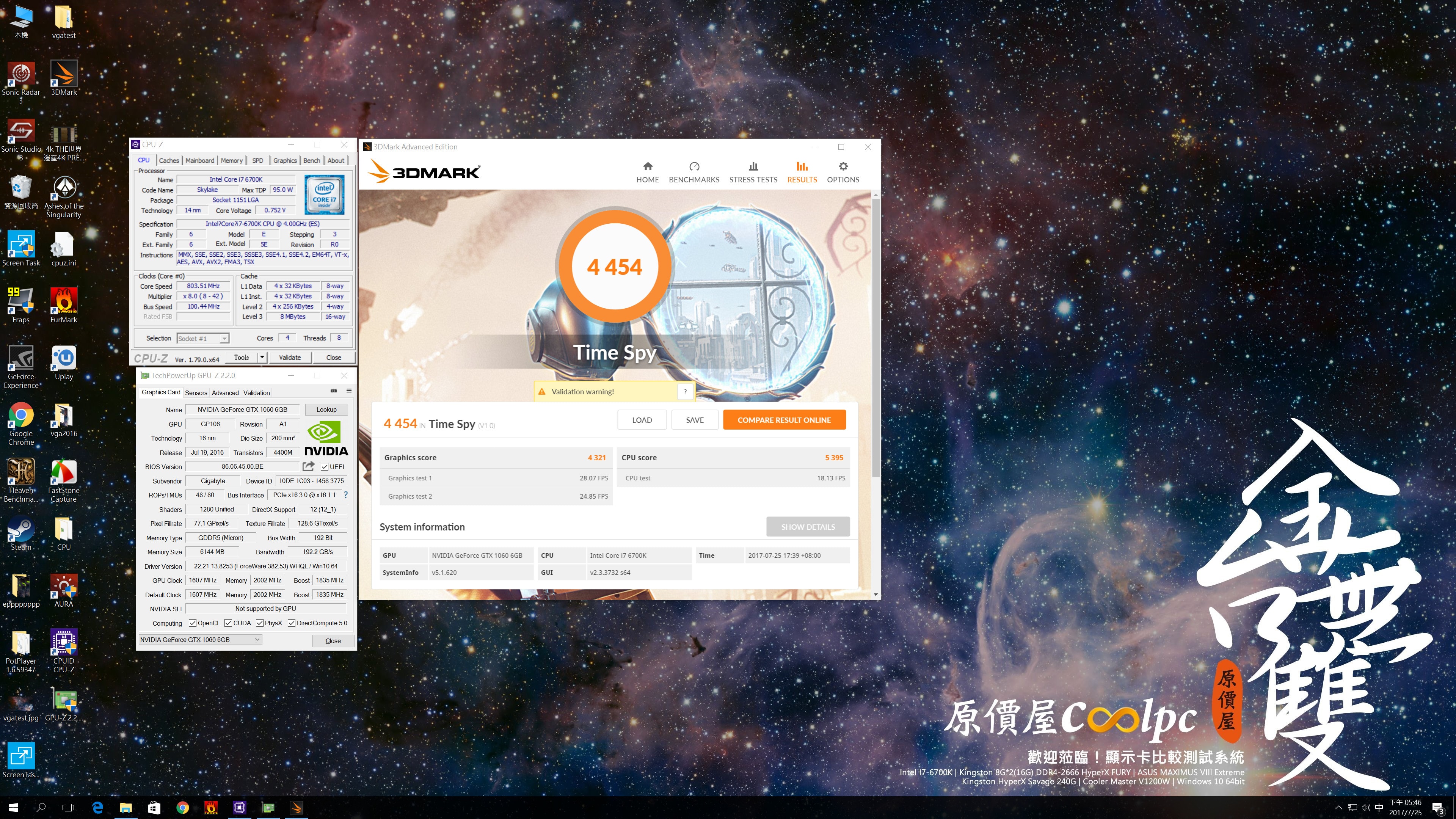Open the PotPlayer desktop icon
Viewport: 1456px width, 819px height.
[x=21, y=652]
